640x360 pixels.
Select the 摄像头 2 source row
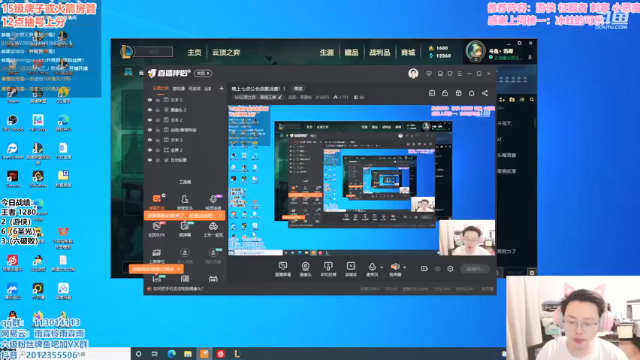tap(185, 110)
